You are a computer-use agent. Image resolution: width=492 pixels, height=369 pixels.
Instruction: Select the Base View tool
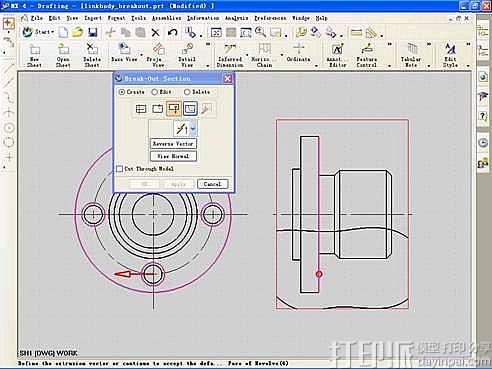(x=124, y=53)
